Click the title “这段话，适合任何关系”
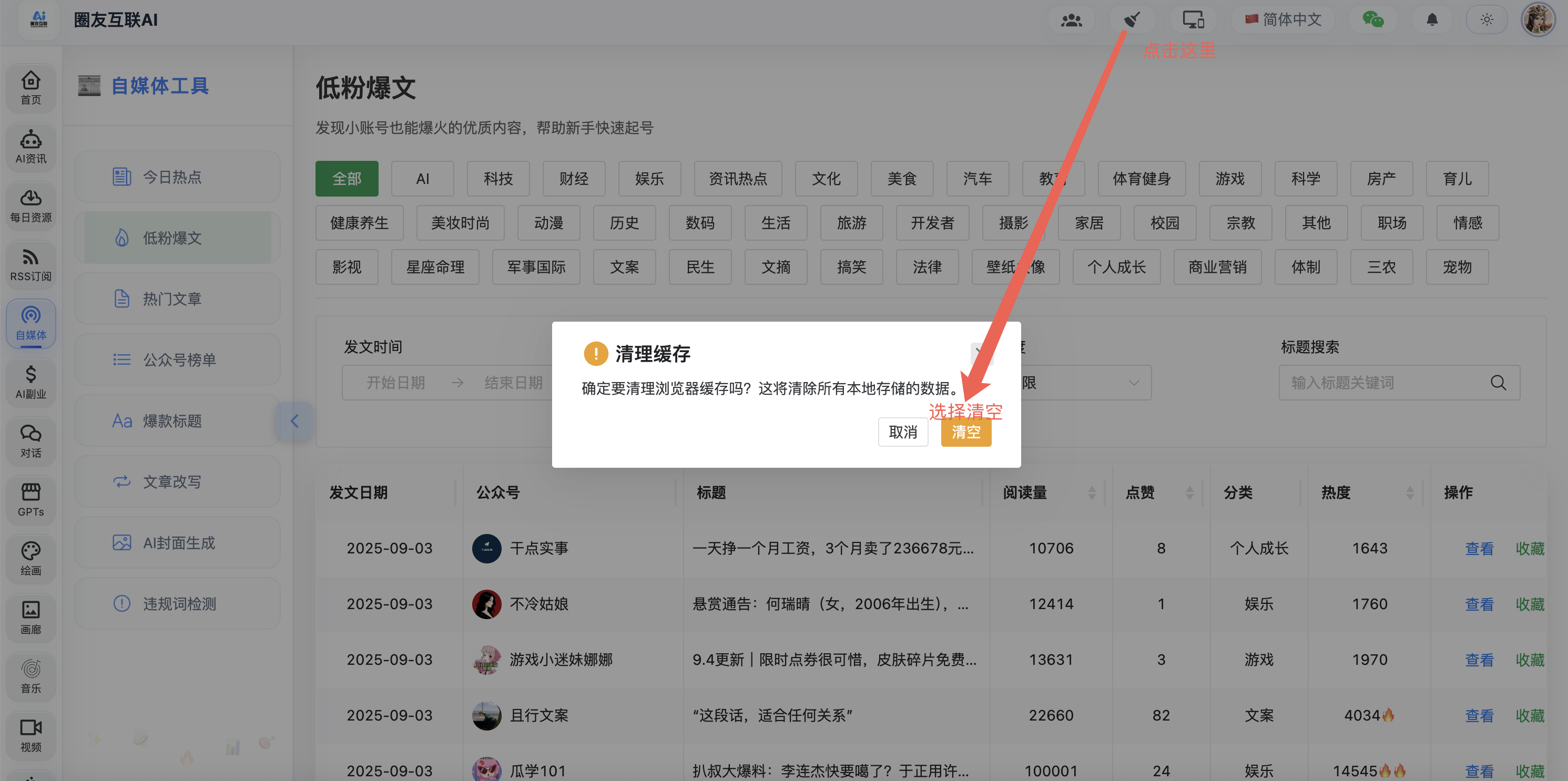Screen dimensions: 1568x781 coord(772,716)
